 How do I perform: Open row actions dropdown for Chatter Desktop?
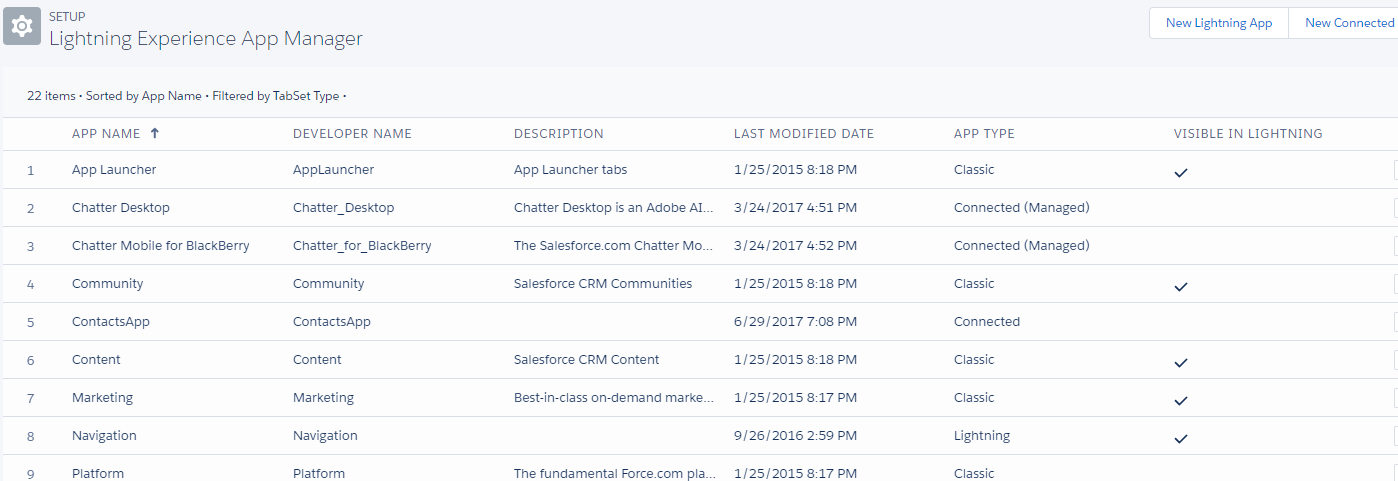pos(1395,208)
